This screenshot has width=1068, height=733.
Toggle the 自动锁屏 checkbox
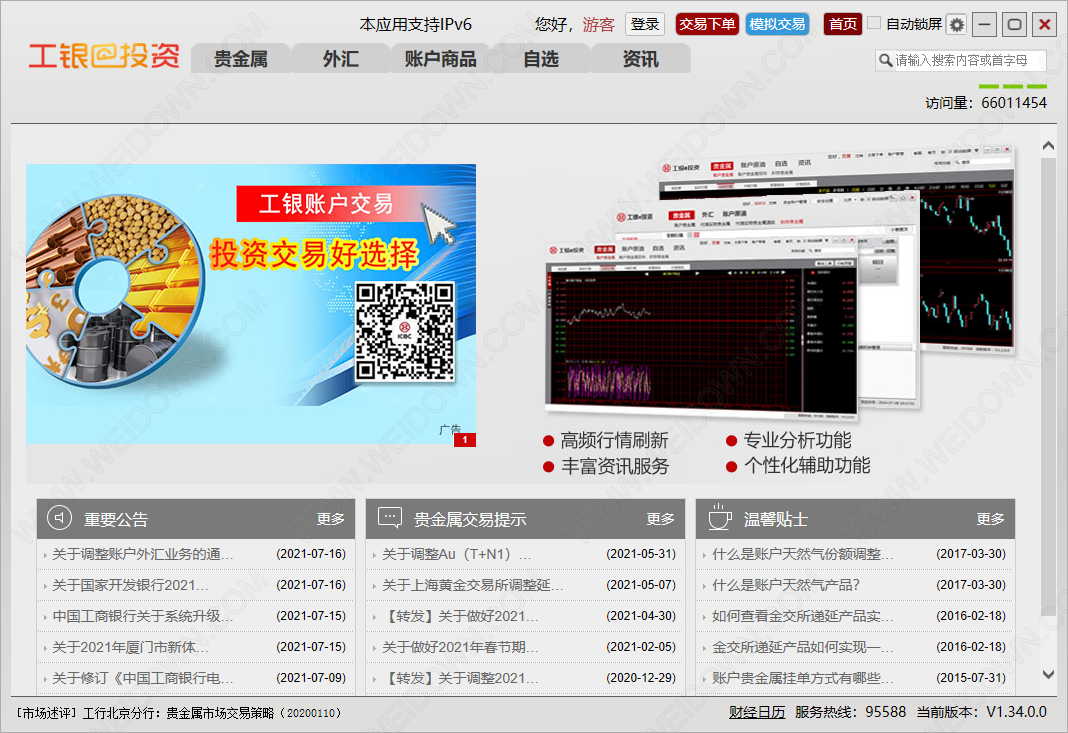click(874, 22)
